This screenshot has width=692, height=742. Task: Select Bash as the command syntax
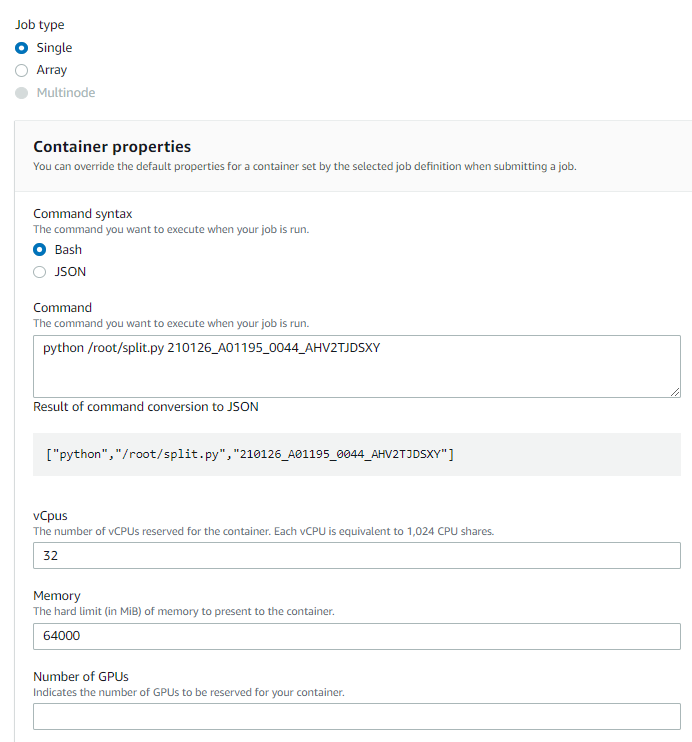click(x=40, y=249)
